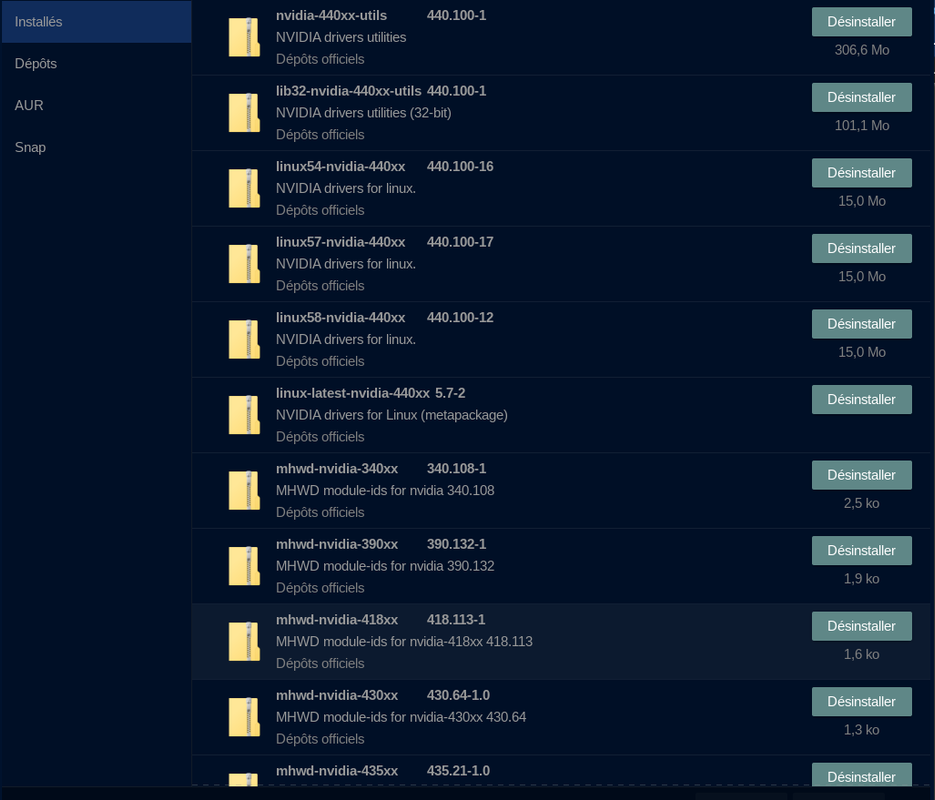Click version 440.100-12 text

[x=460, y=318]
